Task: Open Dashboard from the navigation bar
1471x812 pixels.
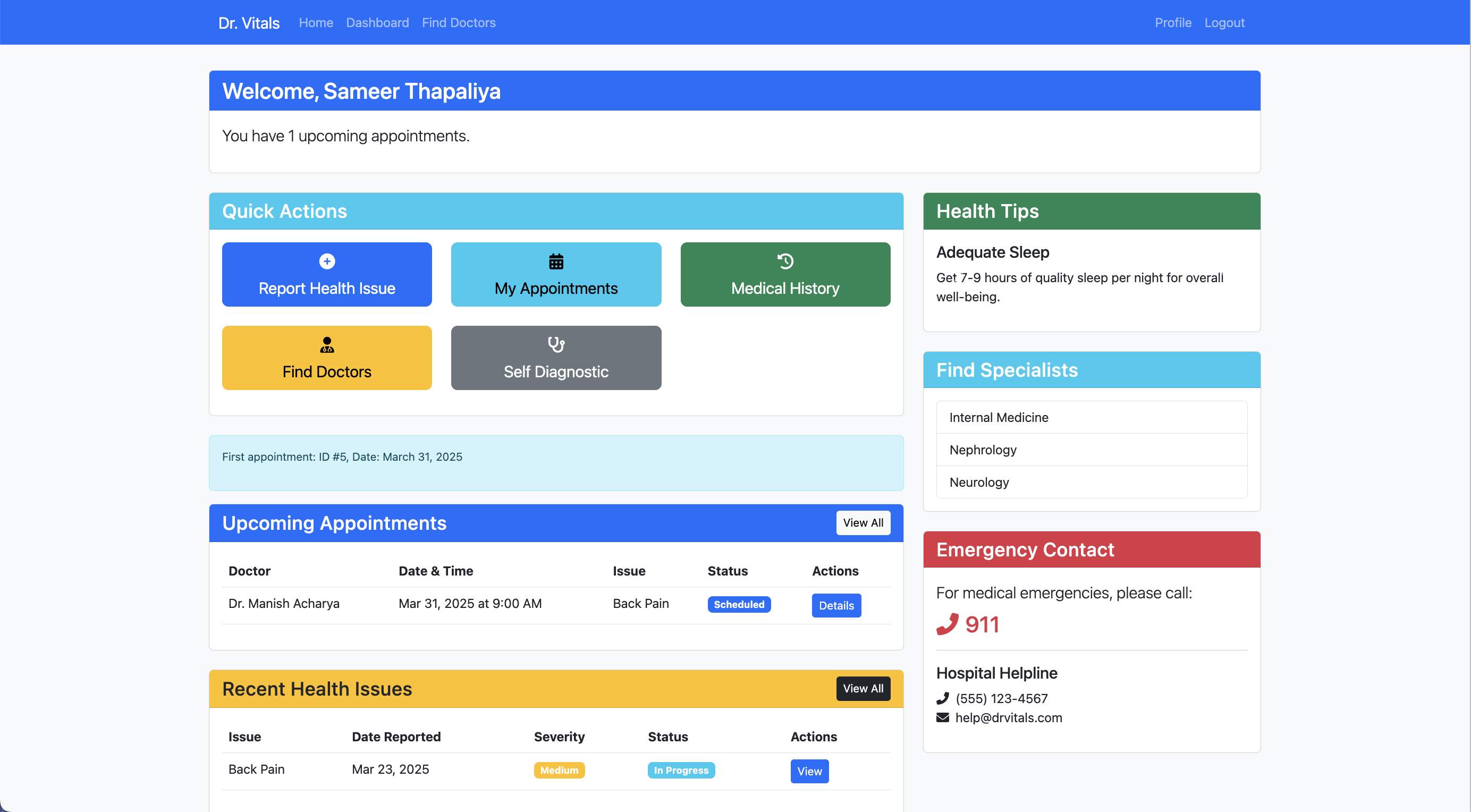Action: pyautogui.click(x=377, y=23)
